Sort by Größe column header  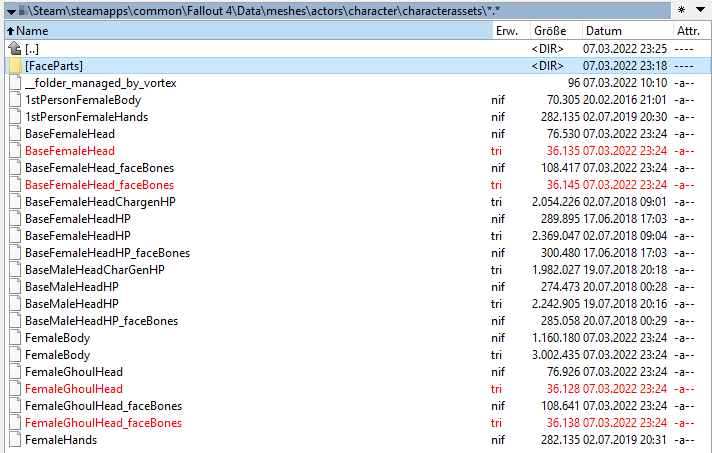tap(556, 31)
